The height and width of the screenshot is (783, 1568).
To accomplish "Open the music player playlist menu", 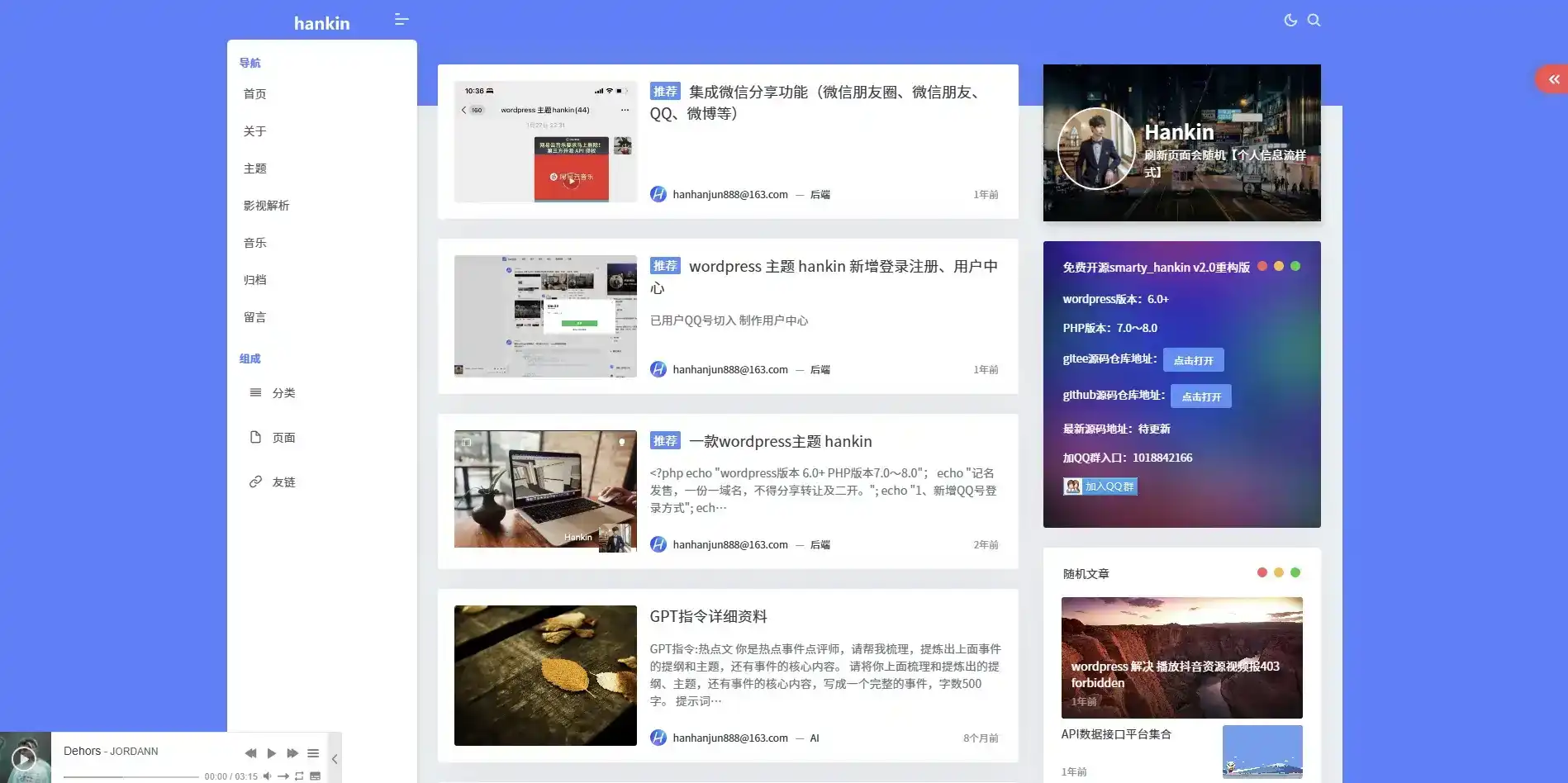I will coord(313,753).
